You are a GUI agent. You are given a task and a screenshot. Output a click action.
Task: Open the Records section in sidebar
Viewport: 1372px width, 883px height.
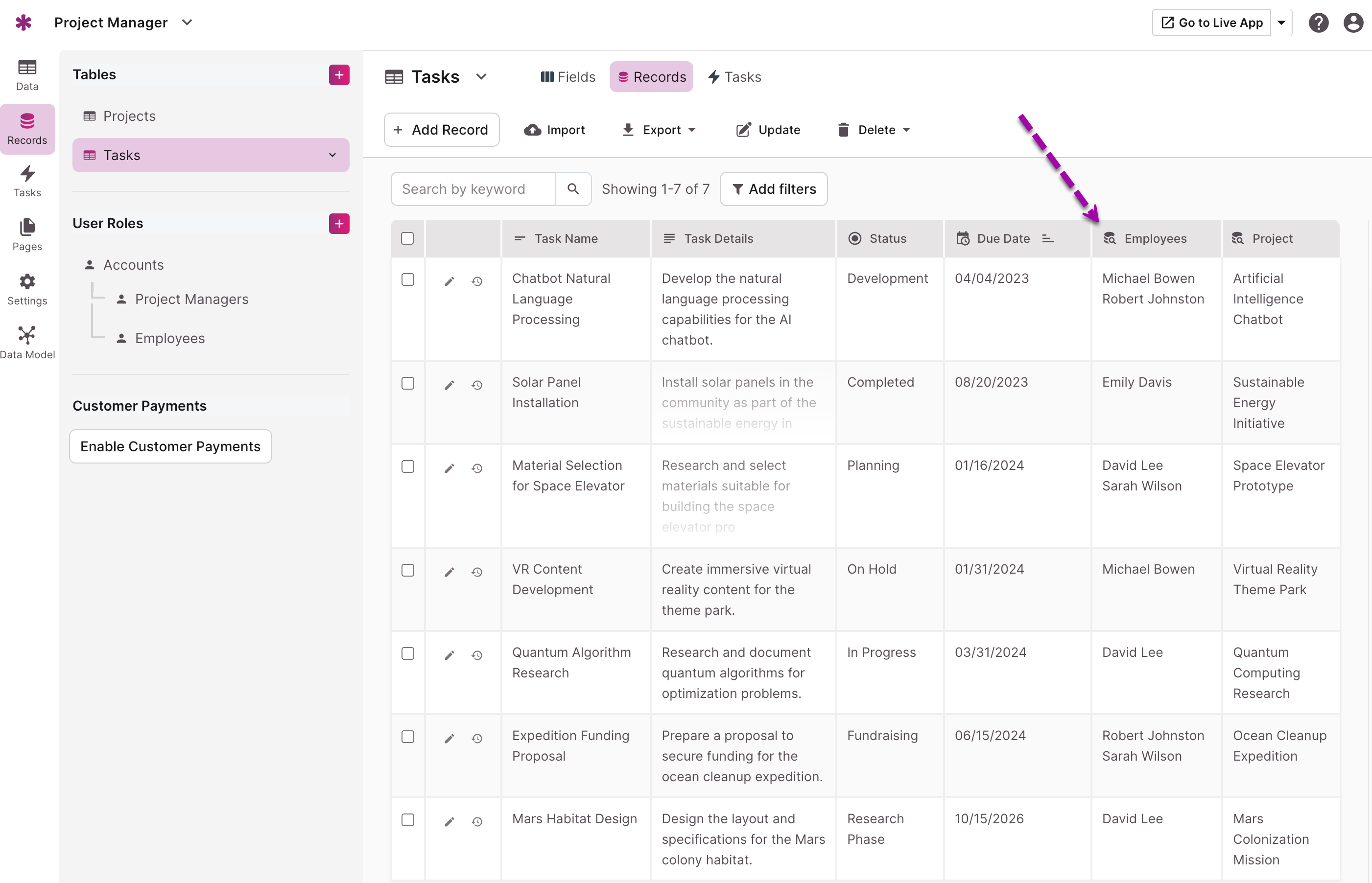tap(27, 129)
